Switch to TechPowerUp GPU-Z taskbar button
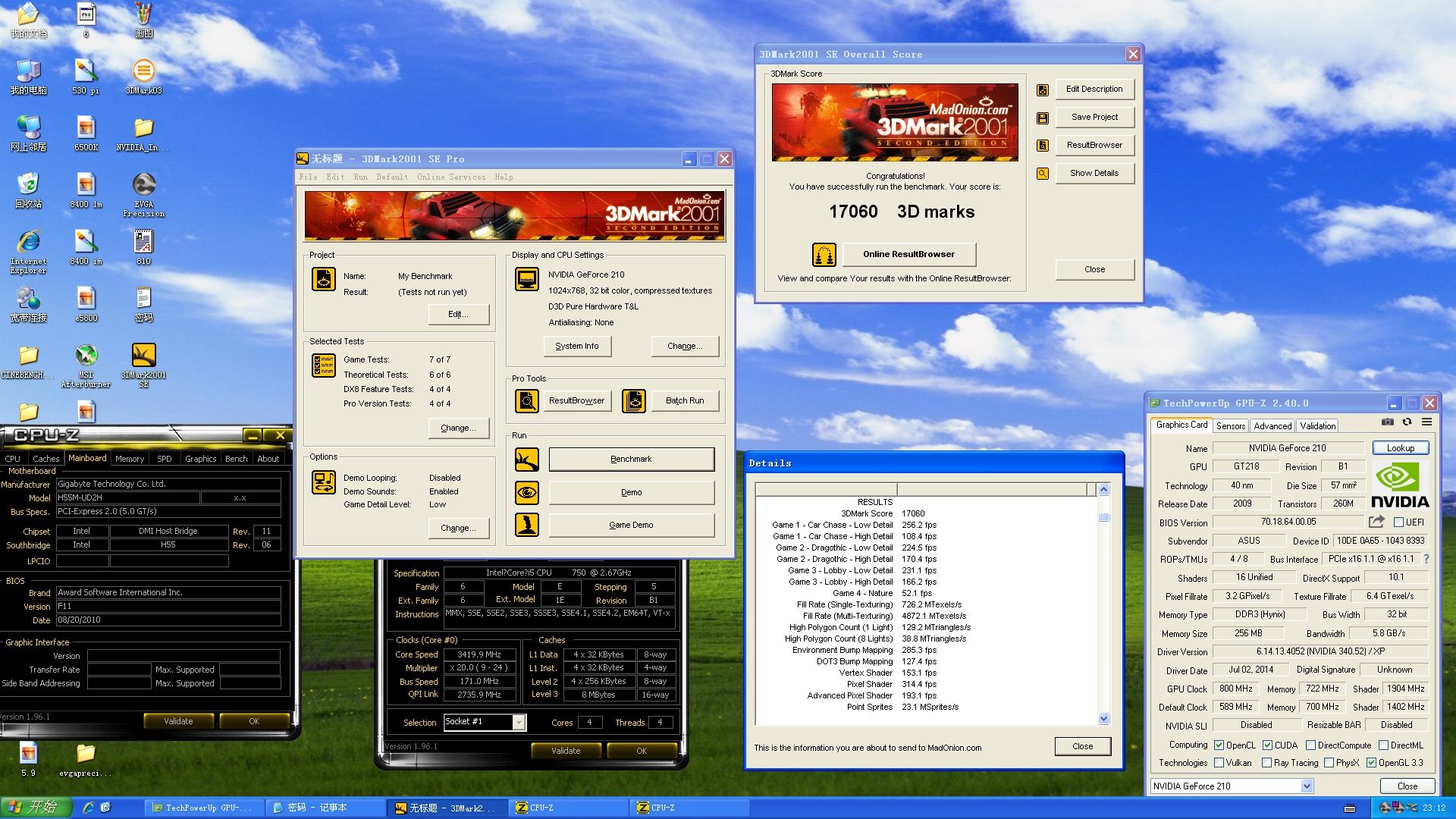 206,808
